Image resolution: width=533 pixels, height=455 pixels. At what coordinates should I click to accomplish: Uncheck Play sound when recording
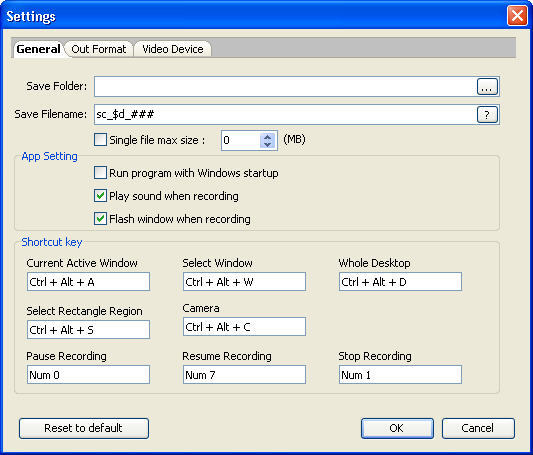[100, 196]
